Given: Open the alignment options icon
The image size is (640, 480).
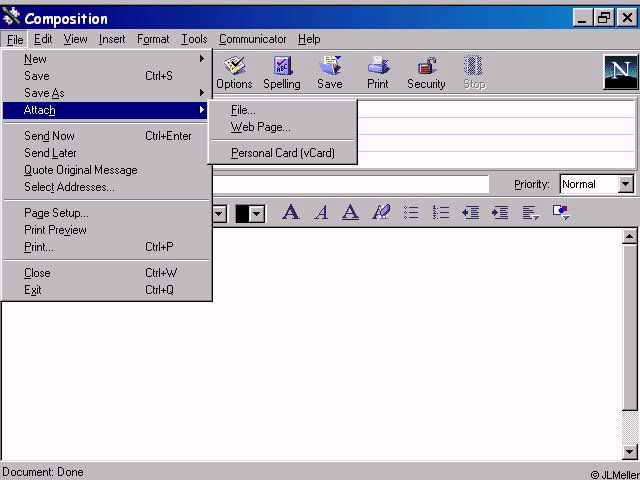Looking at the screenshot, I should pos(531,212).
